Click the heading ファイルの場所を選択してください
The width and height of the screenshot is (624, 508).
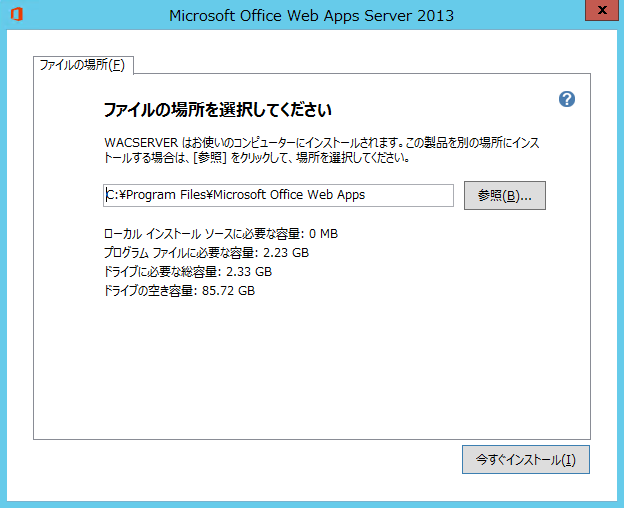pos(217,109)
